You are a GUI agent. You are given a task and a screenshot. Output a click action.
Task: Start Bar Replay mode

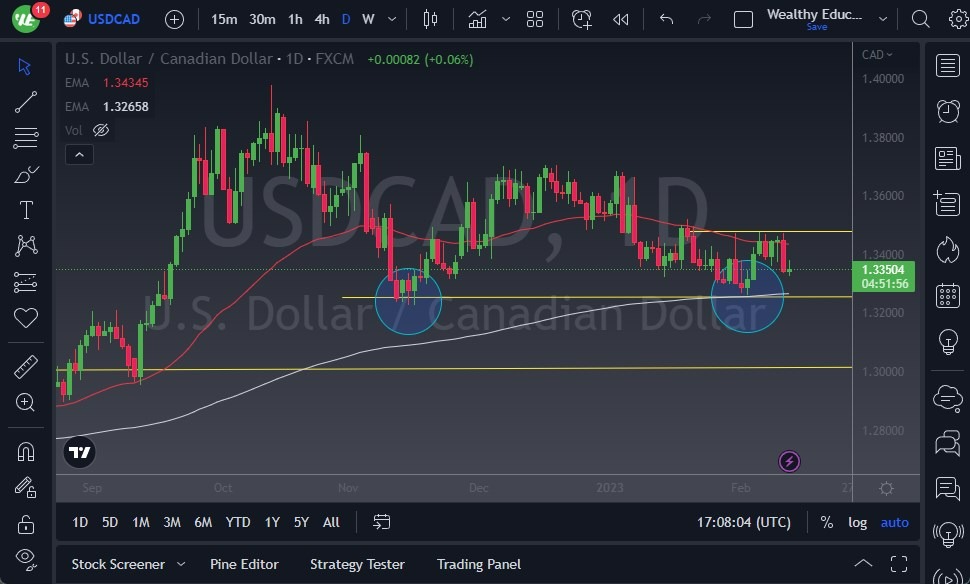[620, 18]
